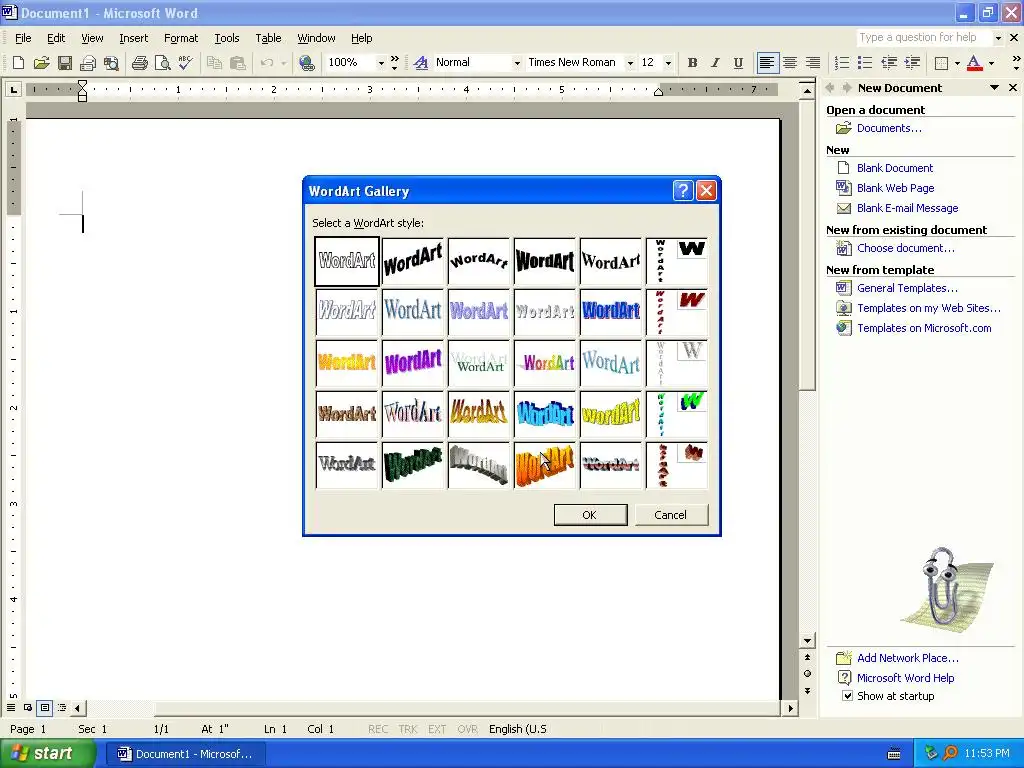Click the ruler tab stop selector
1024x768 pixels.
(13, 89)
